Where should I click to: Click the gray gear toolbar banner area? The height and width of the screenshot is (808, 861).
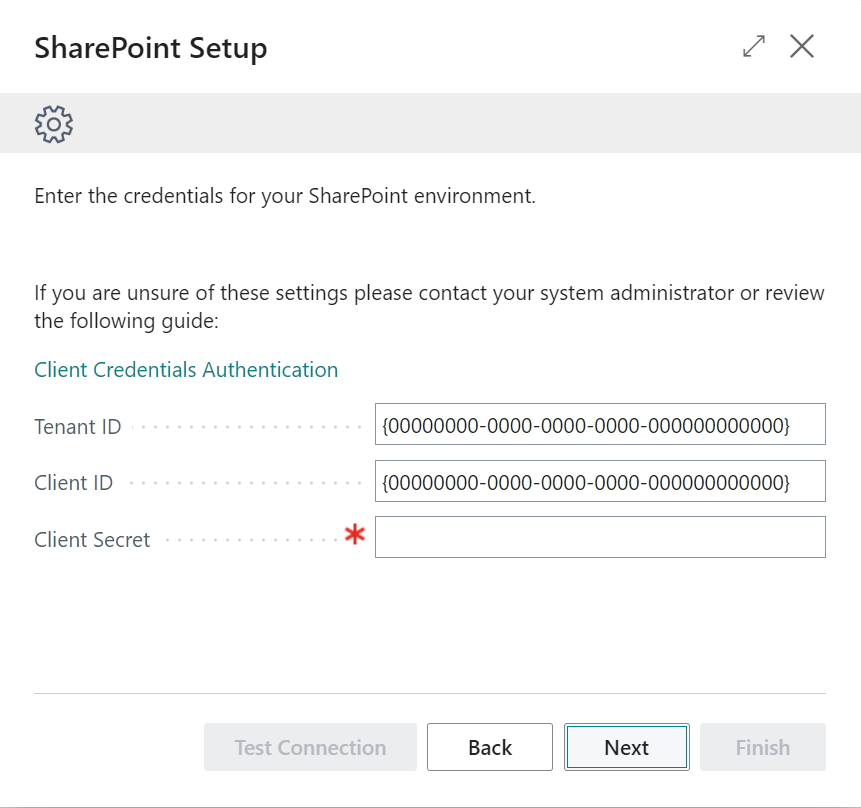click(x=430, y=123)
